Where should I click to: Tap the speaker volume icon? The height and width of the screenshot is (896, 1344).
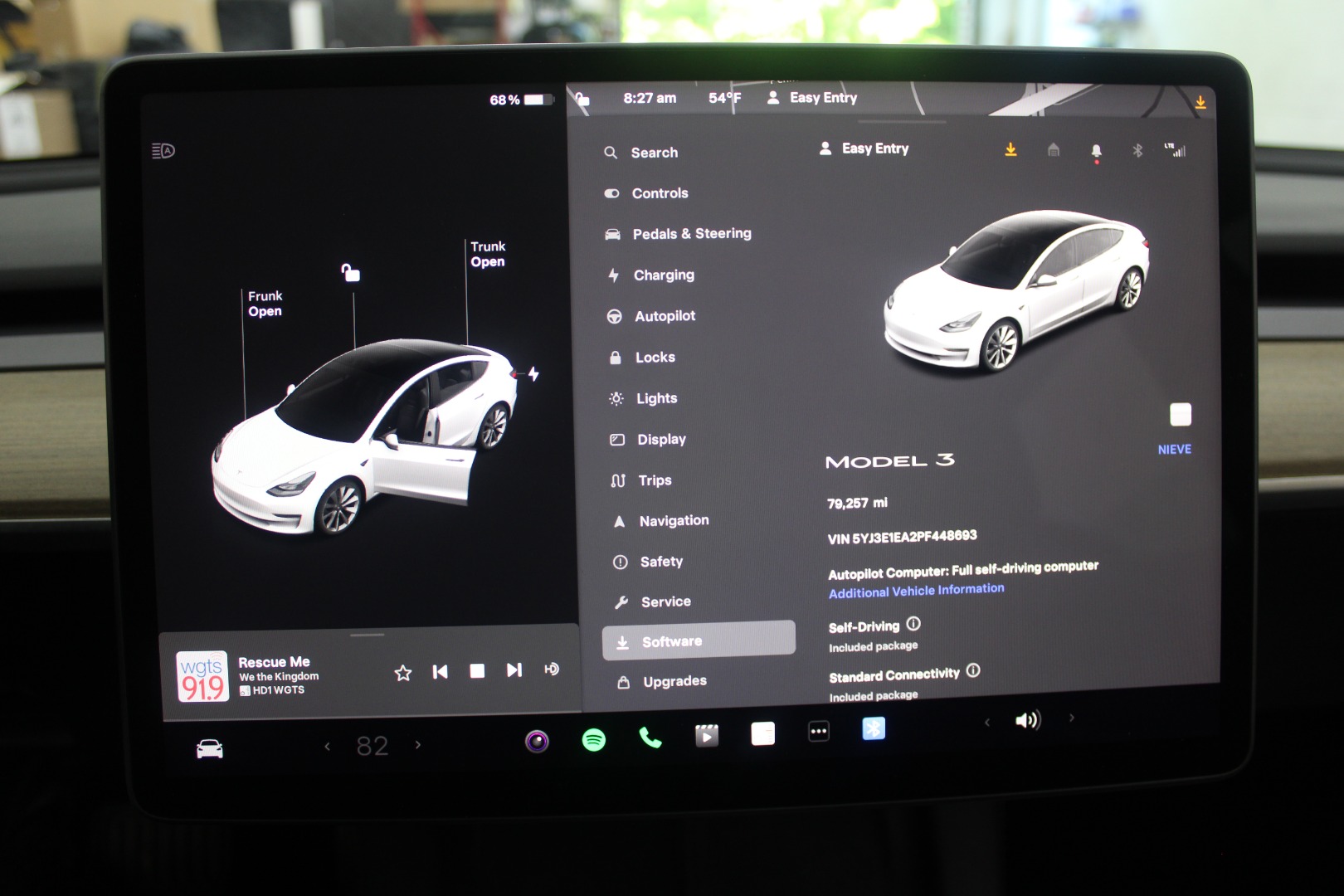click(x=1028, y=720)
